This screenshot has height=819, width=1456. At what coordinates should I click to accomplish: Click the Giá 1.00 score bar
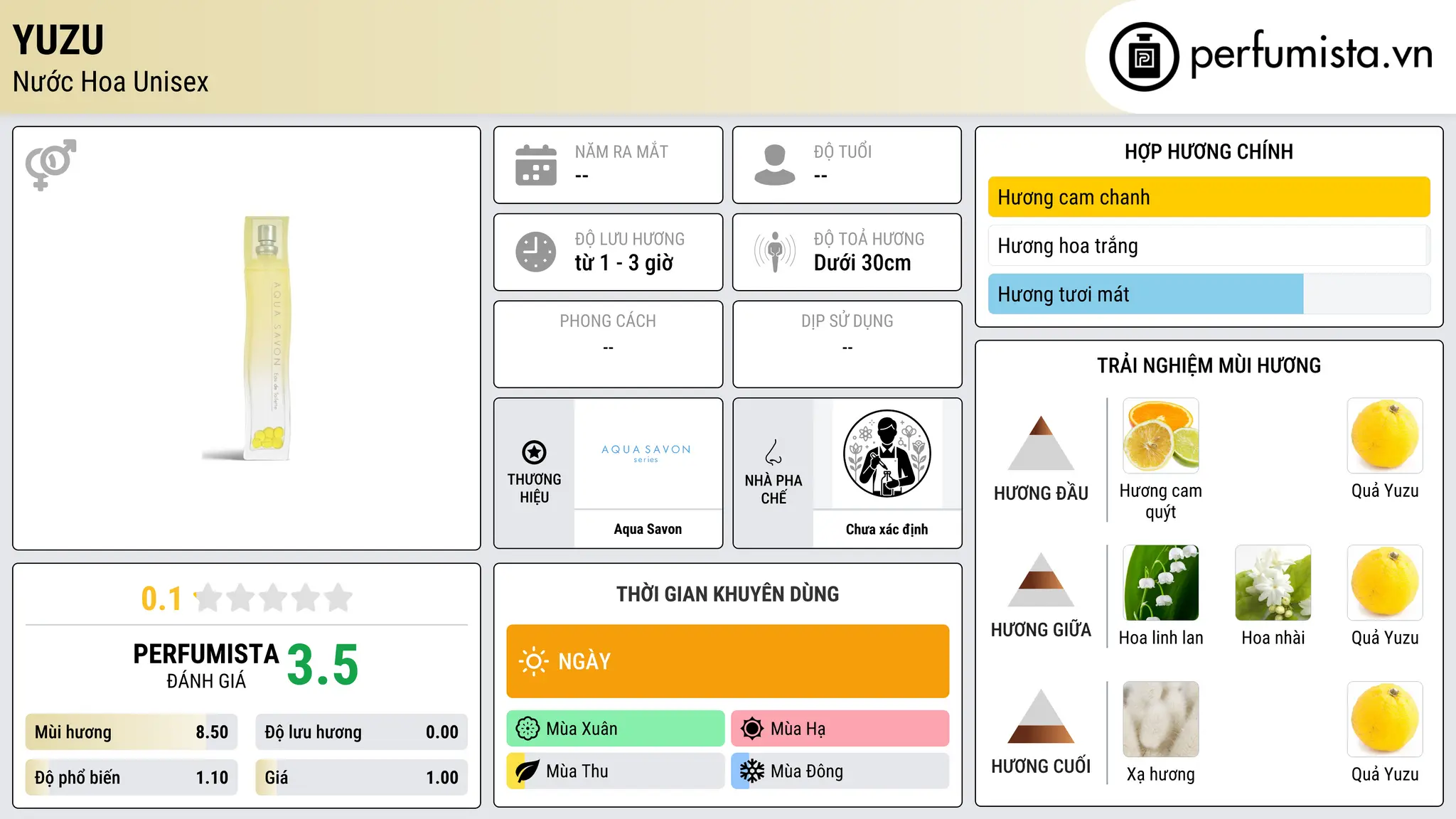tap(361, 778)
